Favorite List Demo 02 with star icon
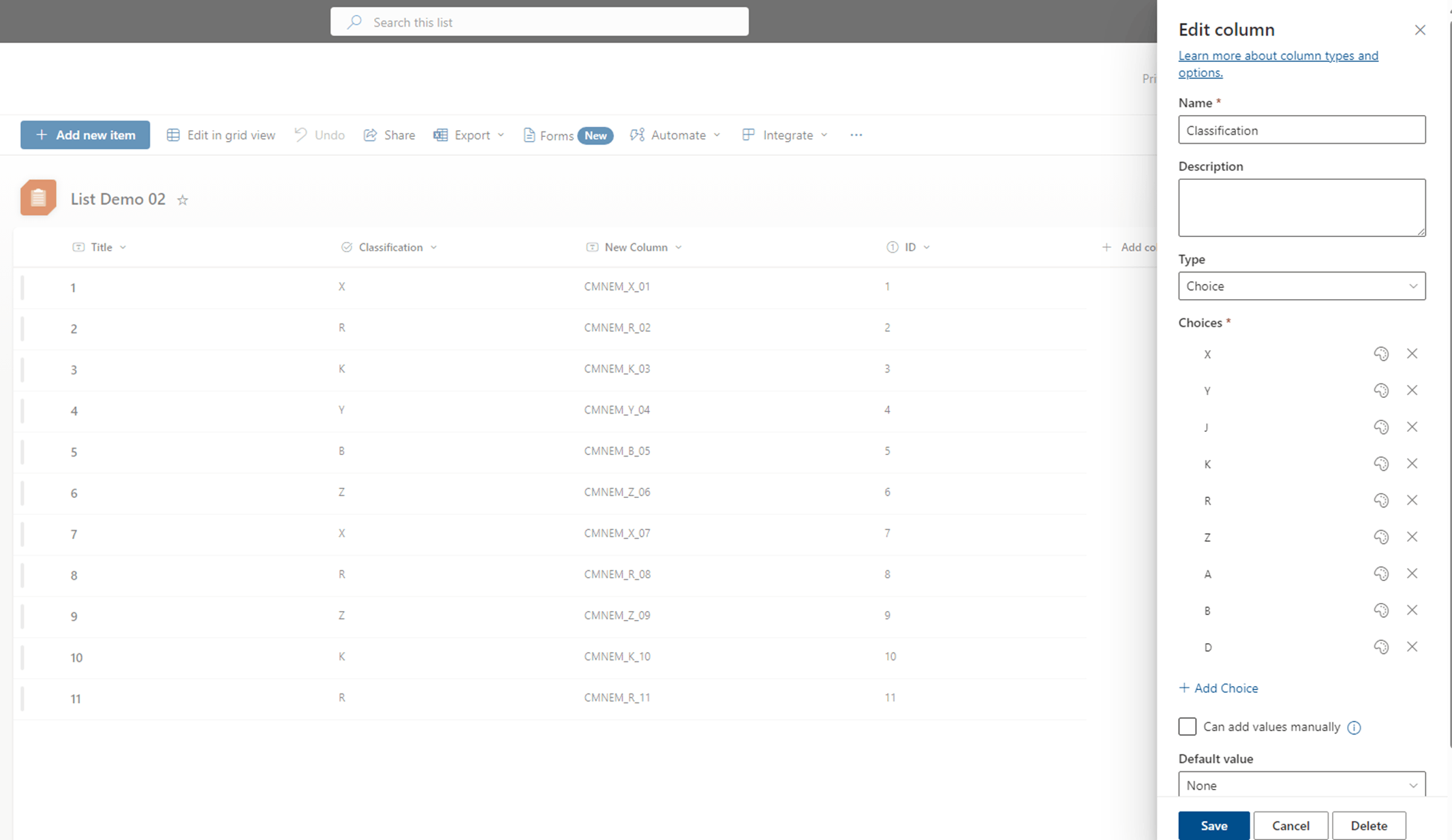 pos(183,200)
